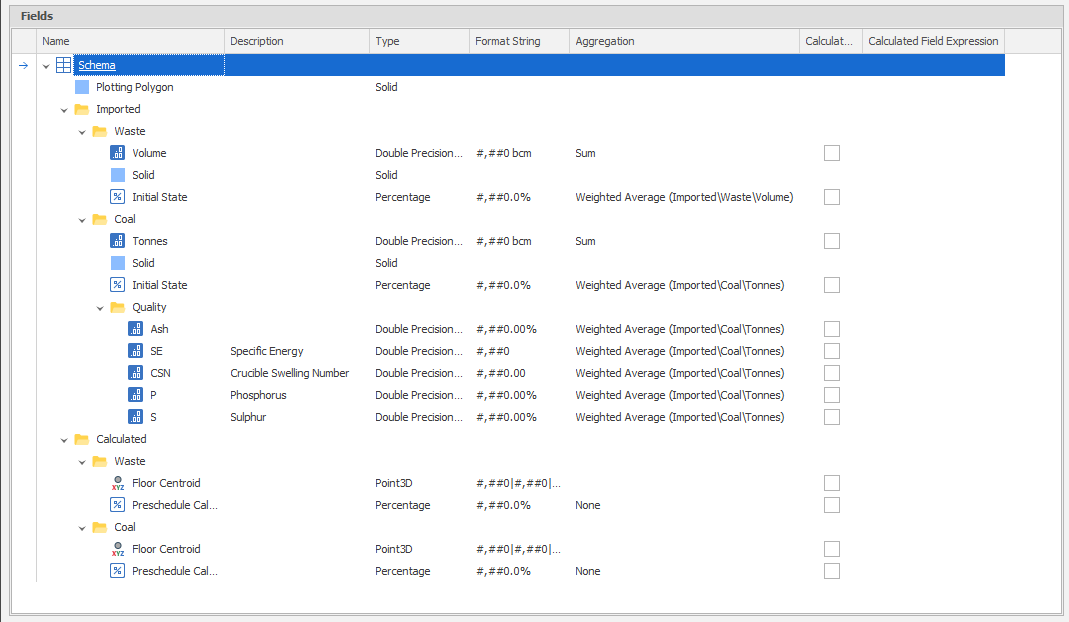Click the Sum aggregation for Volume

pyautogui.click(x=585, y=153)
